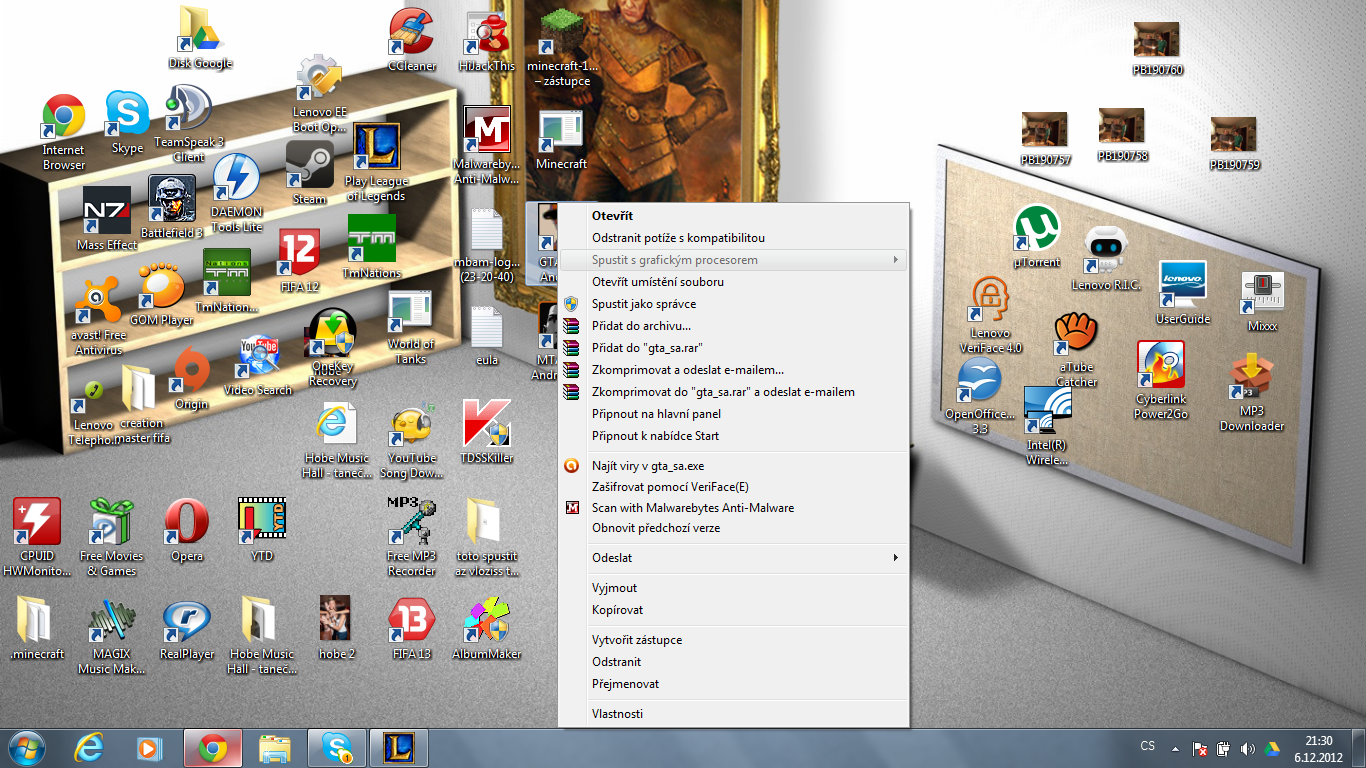The image size is (1366, 768).
Task: Select Play League of Legends shortcut
Action: (x=376, y=162)
